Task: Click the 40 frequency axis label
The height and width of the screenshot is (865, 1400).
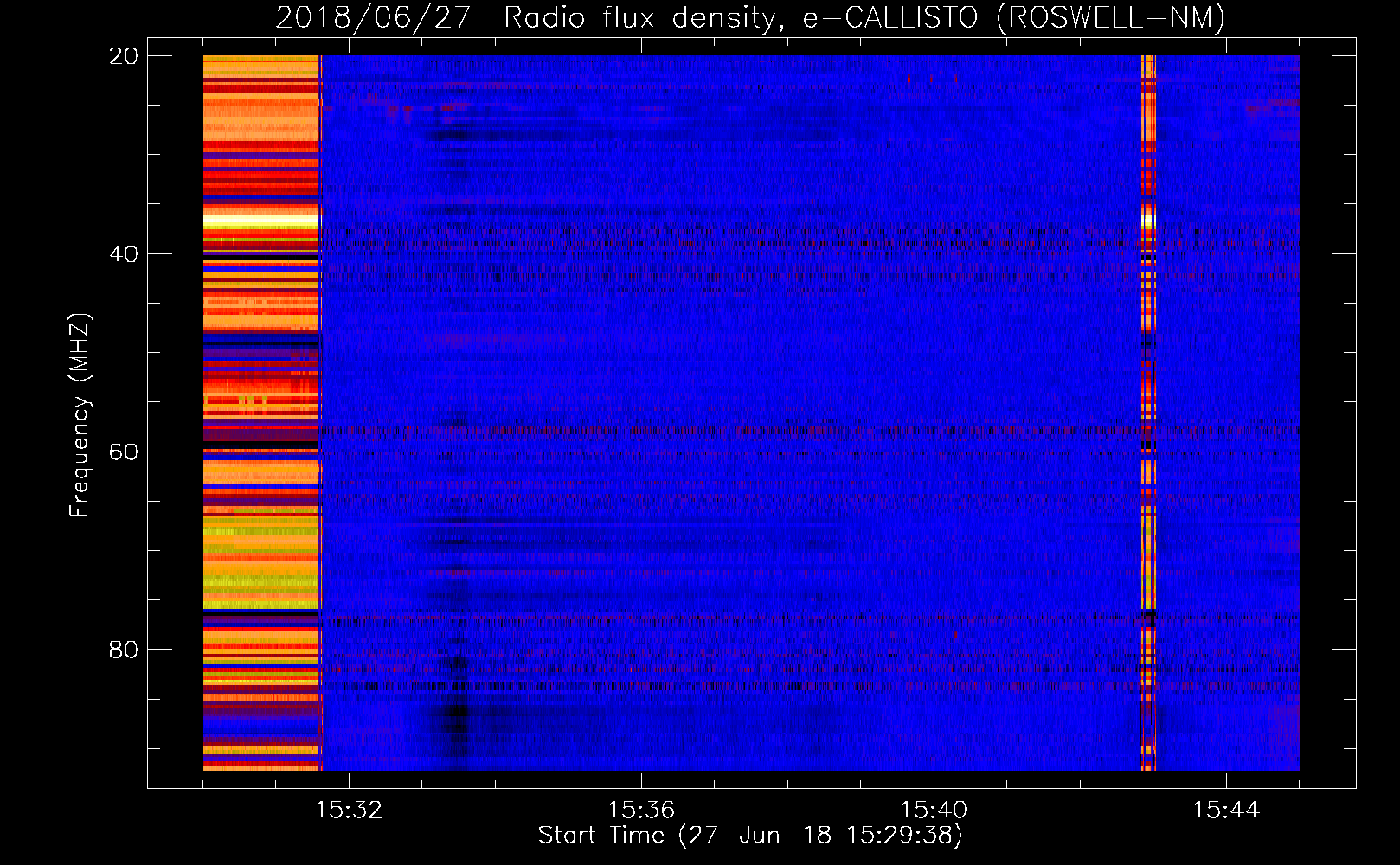Action: [x=124, y=254]
